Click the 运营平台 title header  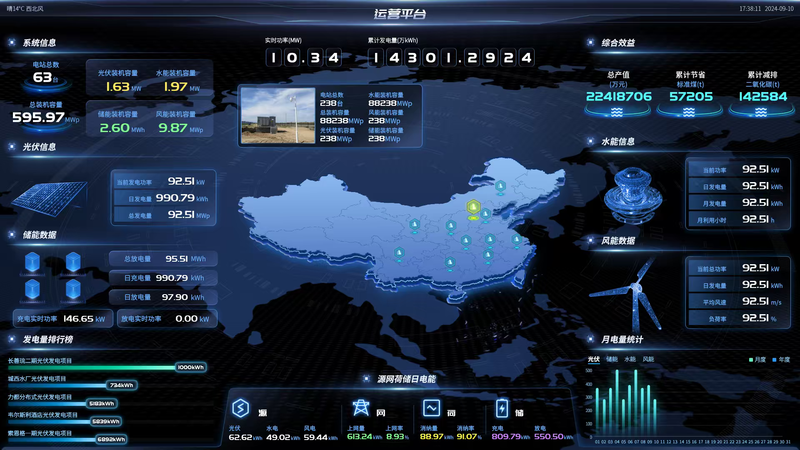tap(399, 13)
